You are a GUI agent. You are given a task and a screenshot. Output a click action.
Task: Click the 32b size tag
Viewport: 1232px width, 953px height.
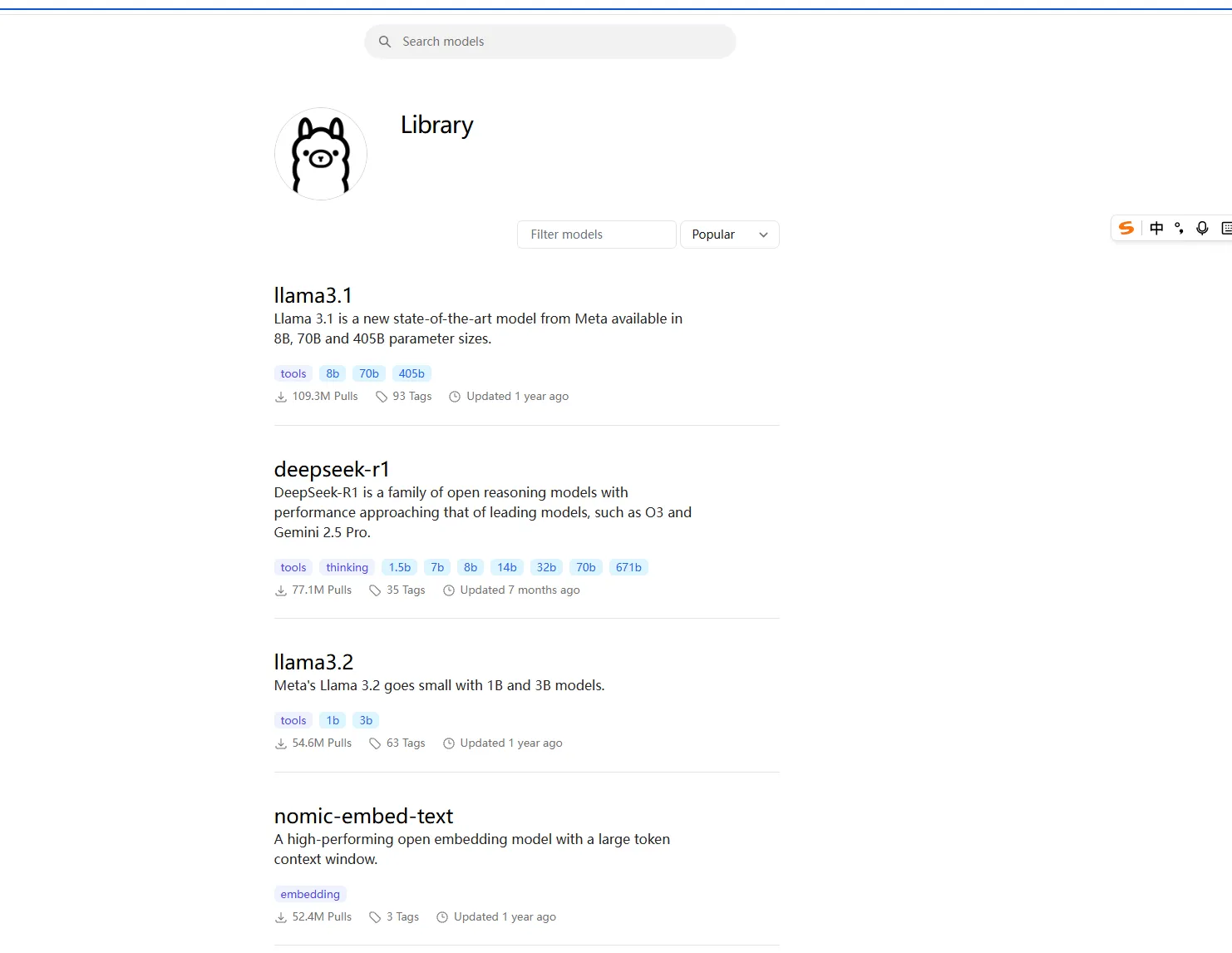pyautogui.click(x=546, y=567)
